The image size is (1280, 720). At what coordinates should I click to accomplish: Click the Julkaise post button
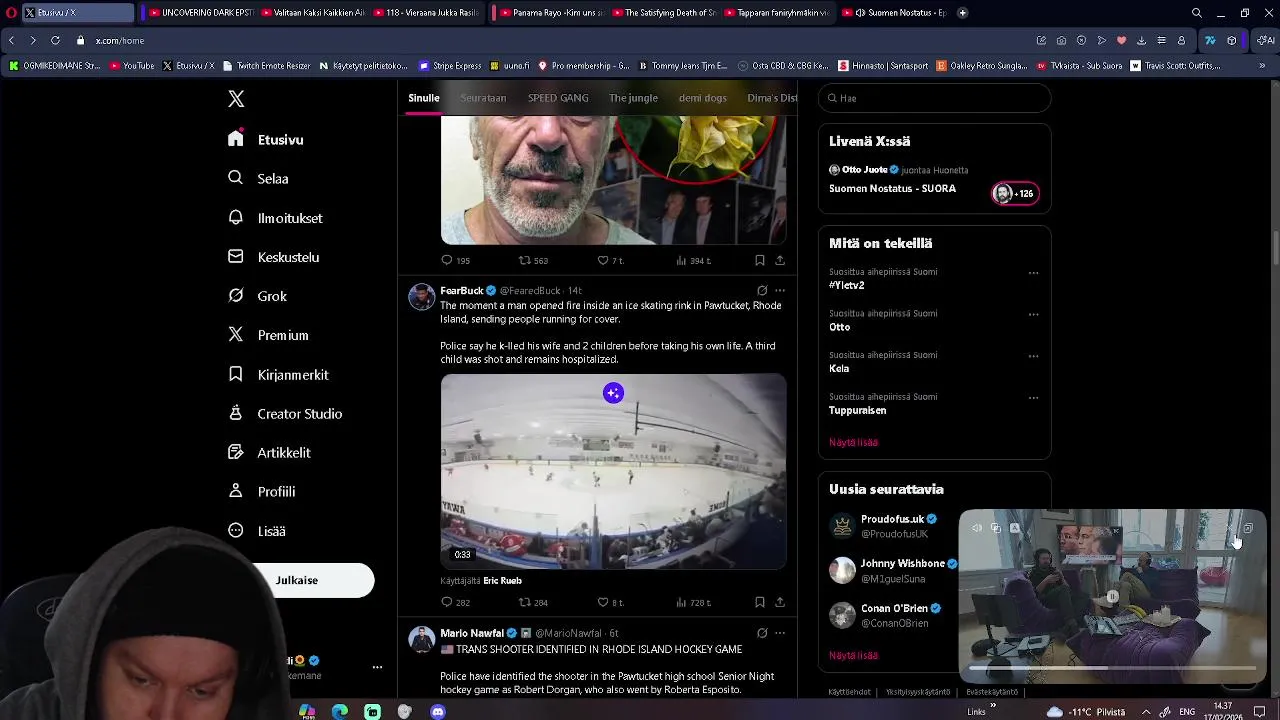[297, 580]
